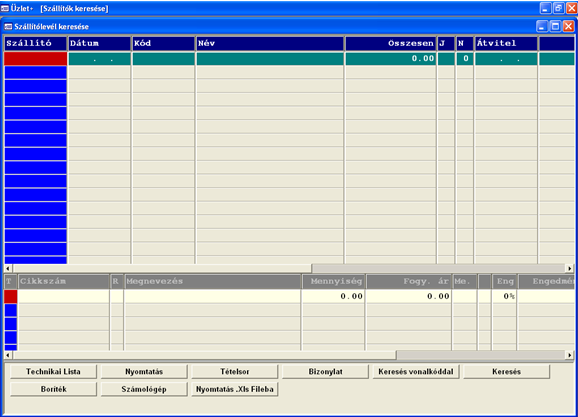Screen dimensions: 578x417
Task: Select the Átvitel column header
Action: click(506, 43)
